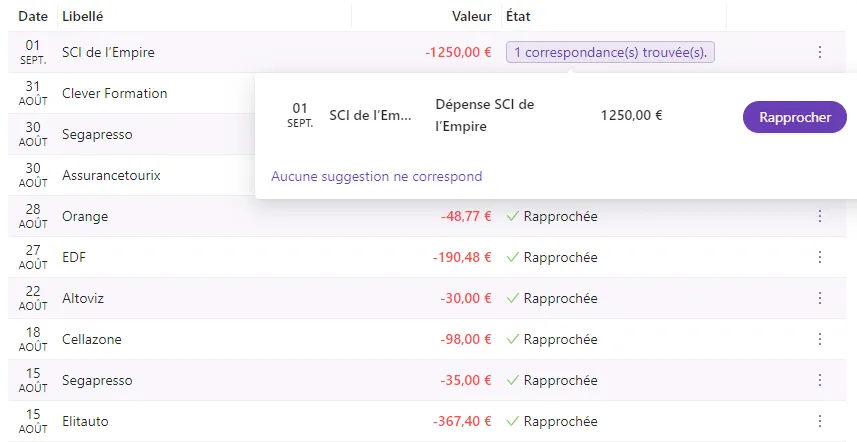Select the Segapresso 30 août transaction

click(131, 134)
